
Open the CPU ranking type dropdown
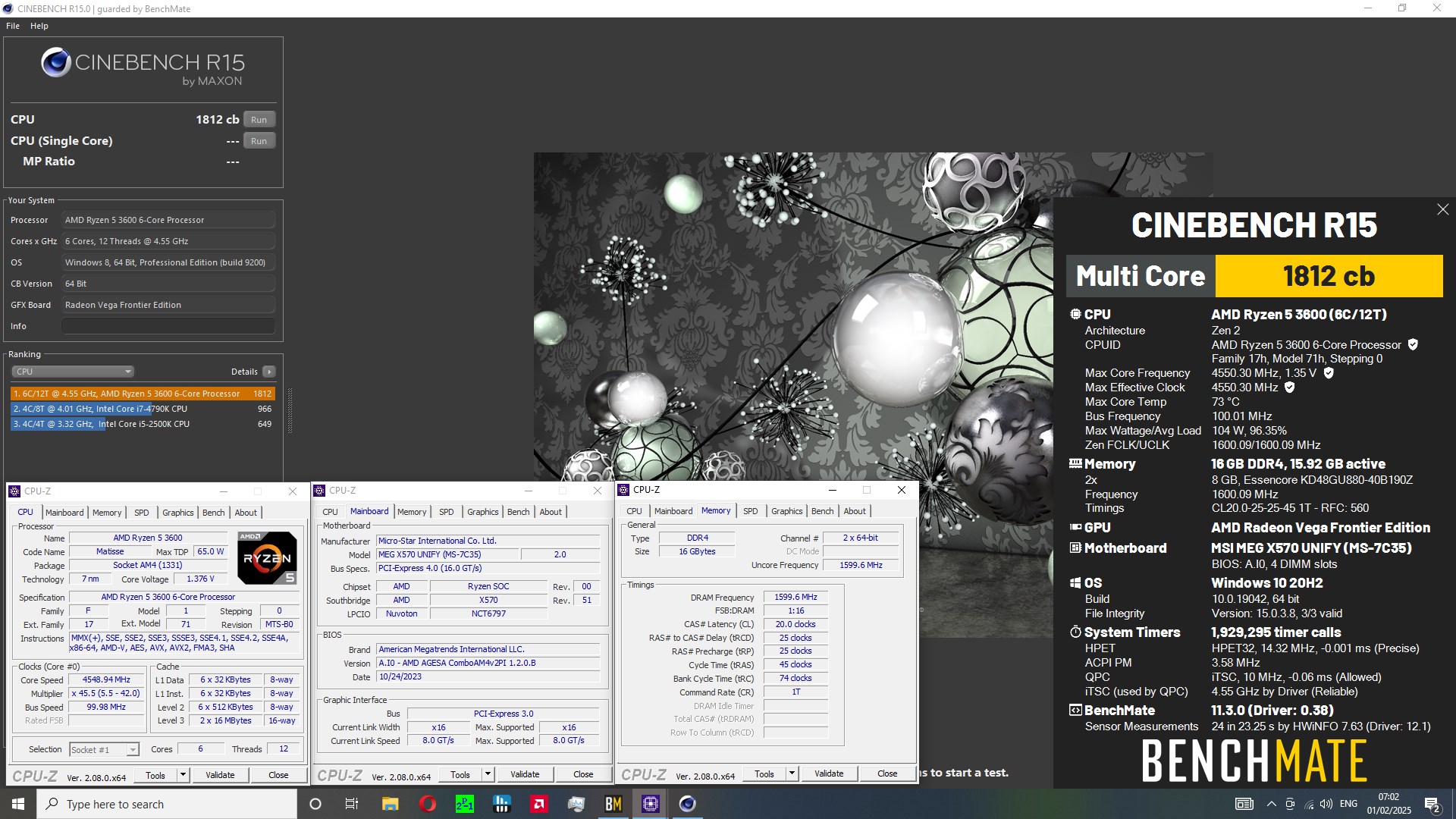73,372
